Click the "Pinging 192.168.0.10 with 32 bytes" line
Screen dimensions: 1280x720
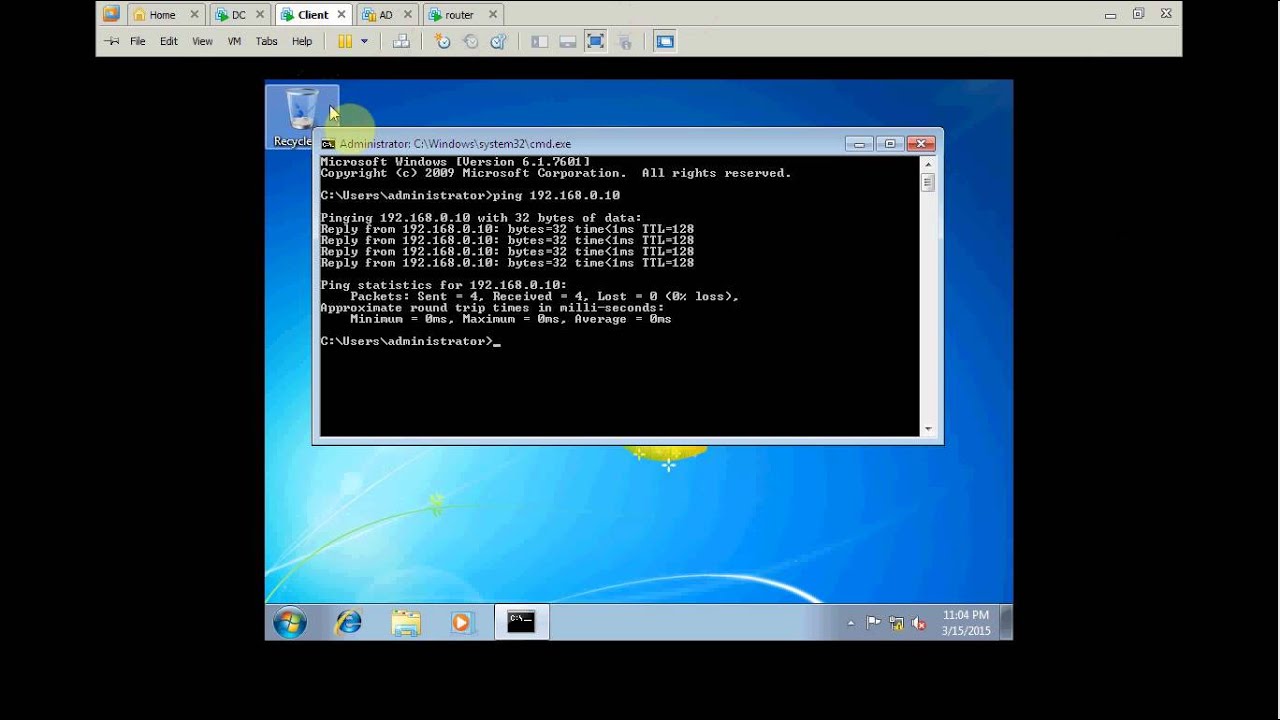click(x=481, y=218)
